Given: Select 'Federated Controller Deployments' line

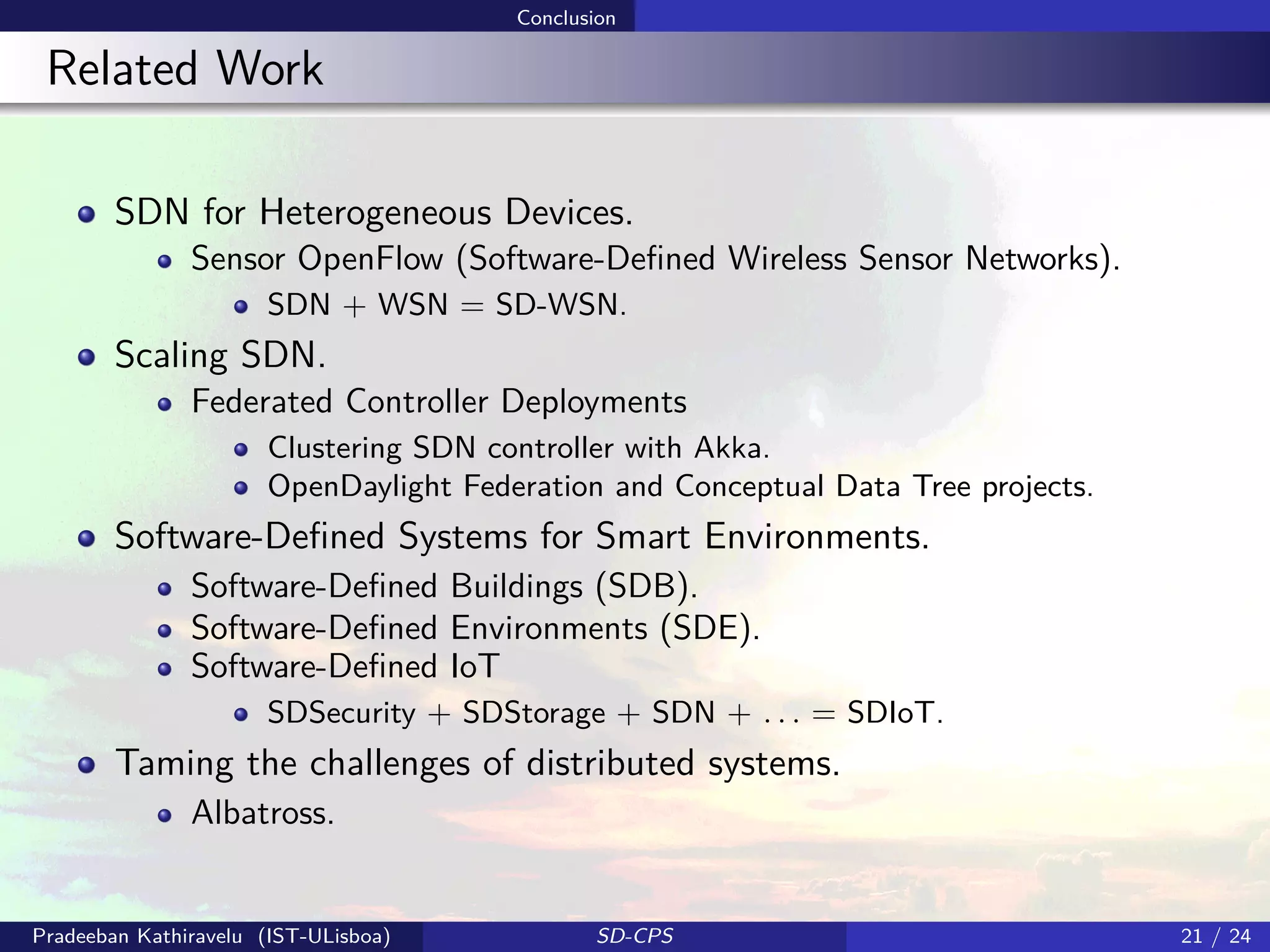Looking at the screenshot, I should pyautogui.click(x=439, y=402).
